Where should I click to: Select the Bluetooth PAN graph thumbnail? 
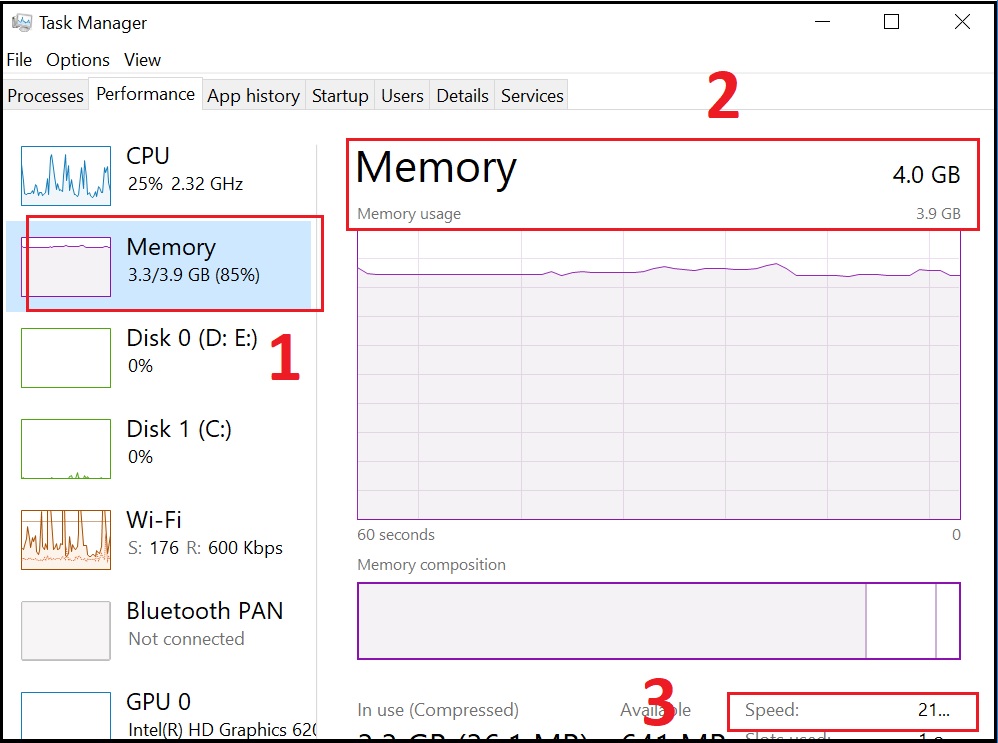click(66, 631)
